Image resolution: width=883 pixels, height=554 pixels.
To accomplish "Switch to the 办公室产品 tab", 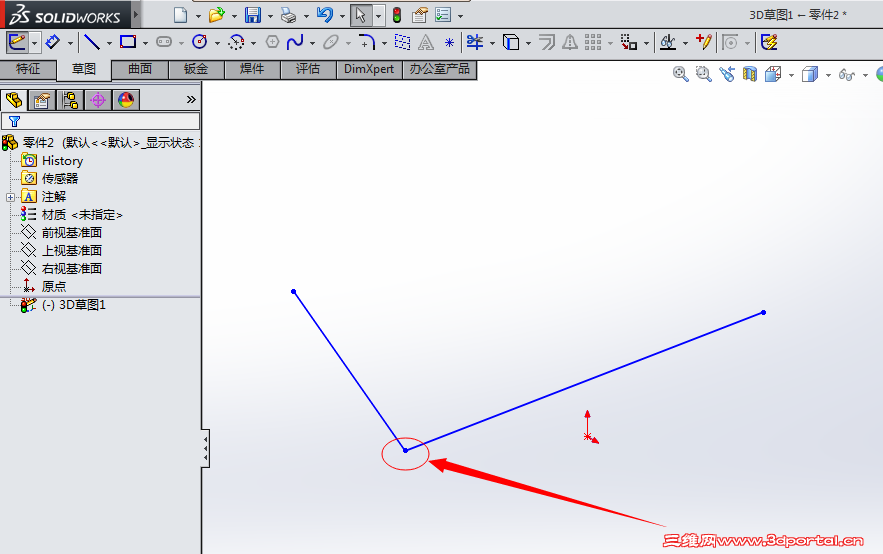I will (440, 69).
